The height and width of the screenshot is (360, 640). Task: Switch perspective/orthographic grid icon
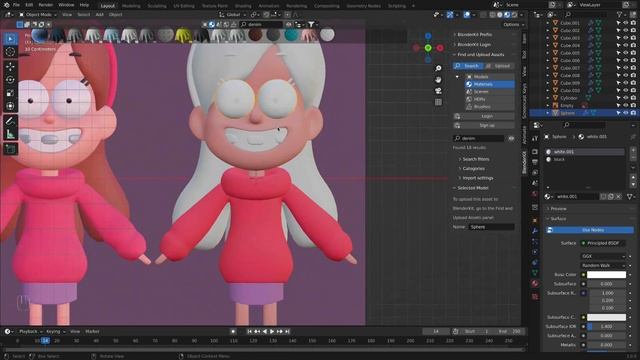point(438,102)
